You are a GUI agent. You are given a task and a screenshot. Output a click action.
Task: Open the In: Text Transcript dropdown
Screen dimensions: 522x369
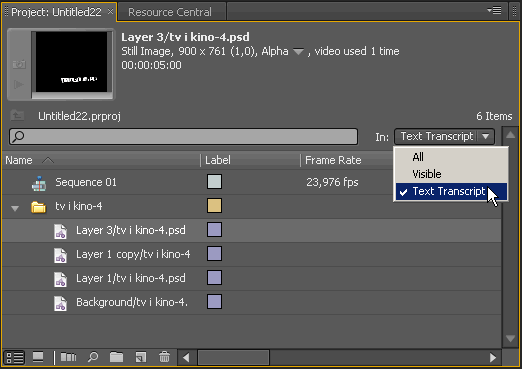coord(444,136)
